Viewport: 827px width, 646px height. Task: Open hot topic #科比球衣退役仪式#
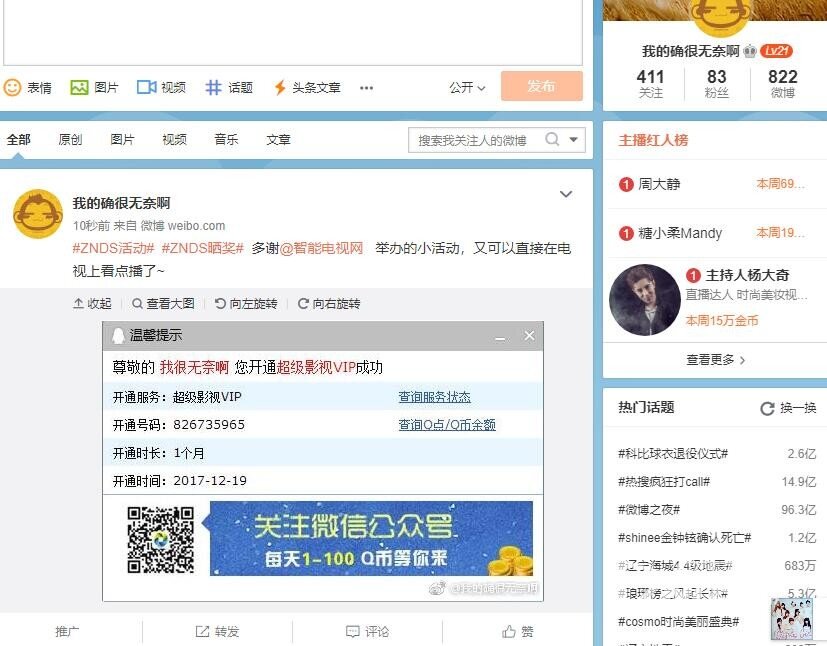(673, 454)
